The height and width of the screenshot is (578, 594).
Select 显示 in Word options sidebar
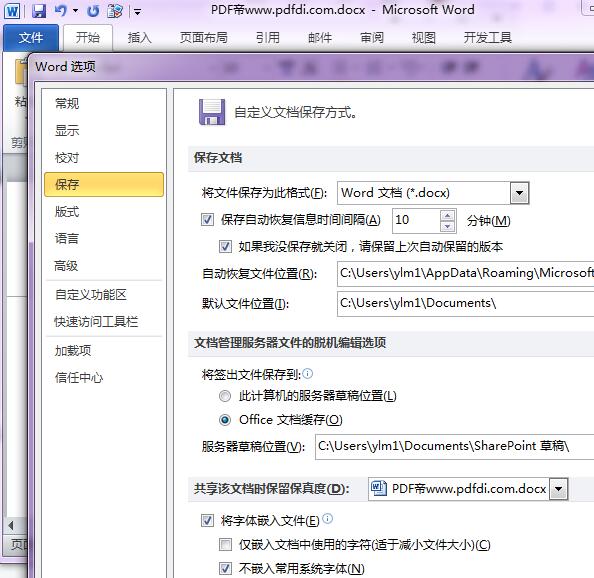pos(104,131)
